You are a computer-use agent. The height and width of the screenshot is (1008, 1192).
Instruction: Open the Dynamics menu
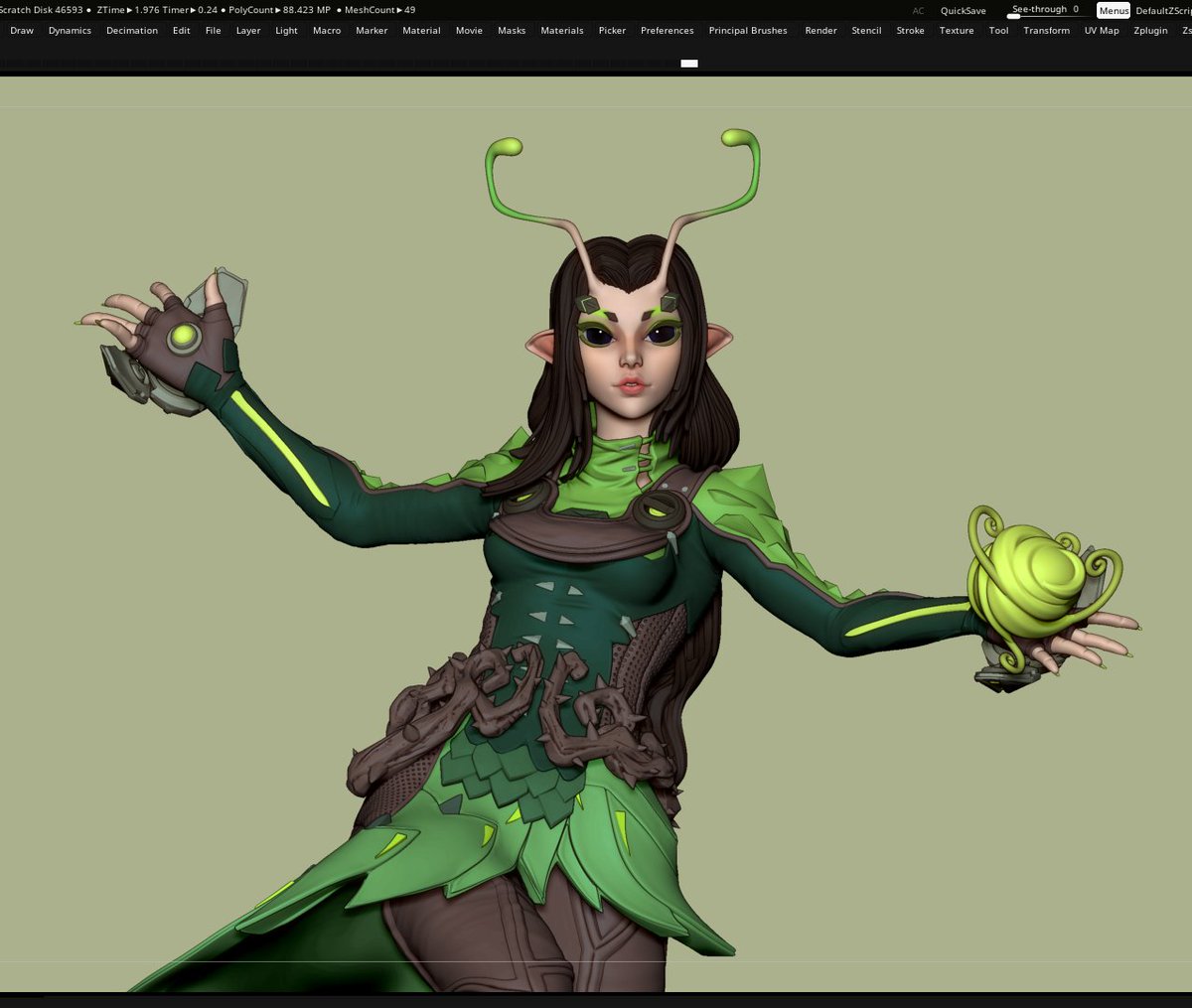tap(70, 31)
